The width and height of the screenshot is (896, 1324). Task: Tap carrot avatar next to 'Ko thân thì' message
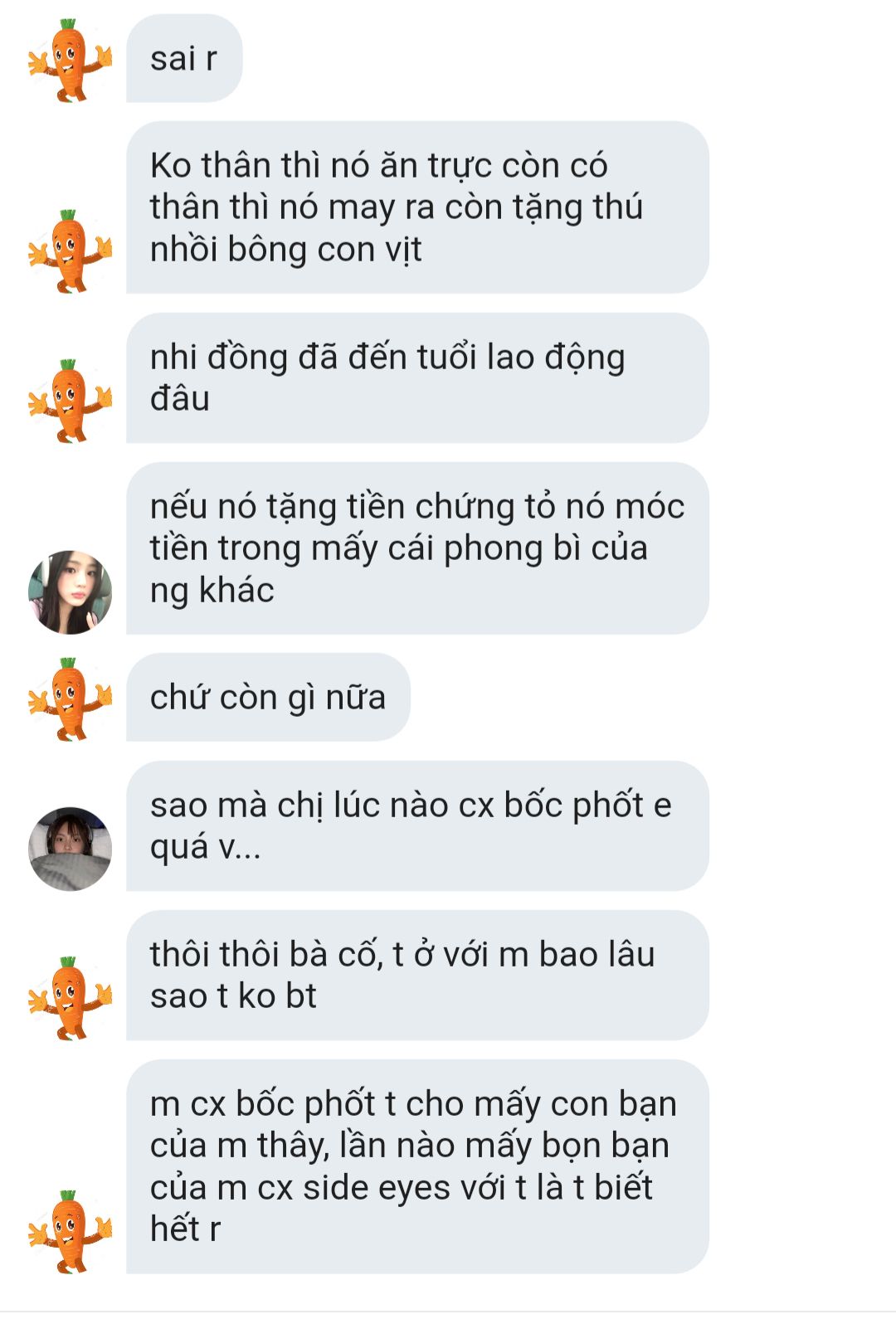(x=70, y=251)
